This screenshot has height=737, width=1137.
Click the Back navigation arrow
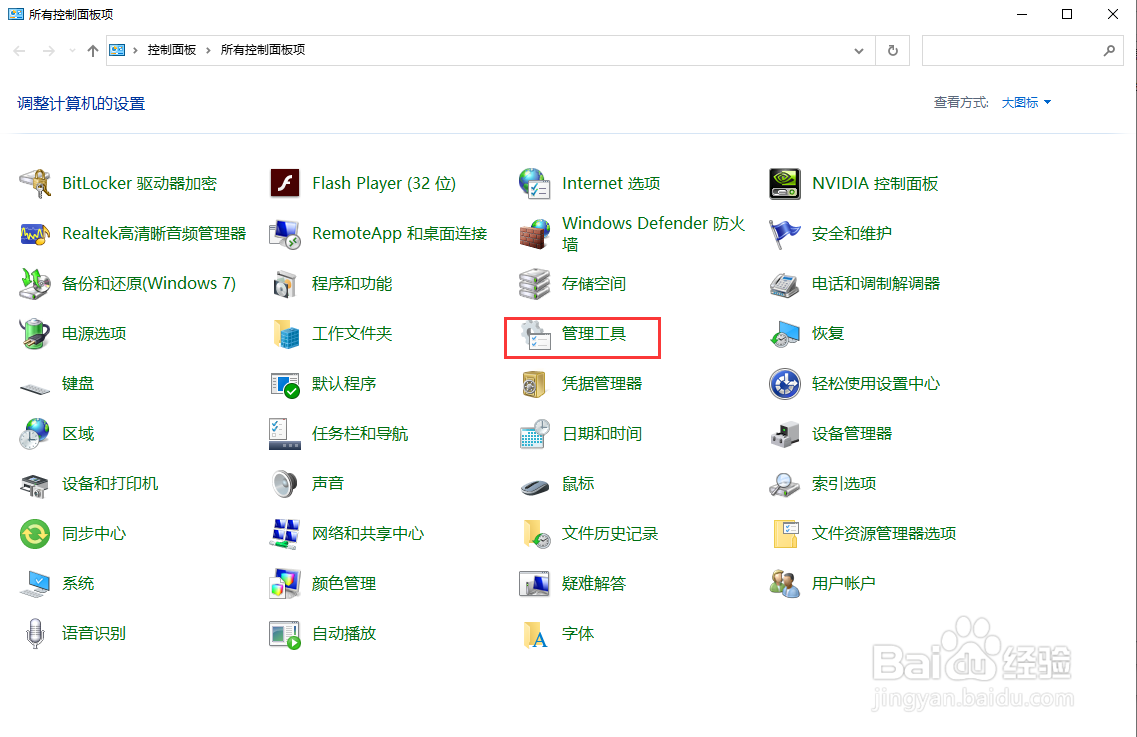pos(20,51)
